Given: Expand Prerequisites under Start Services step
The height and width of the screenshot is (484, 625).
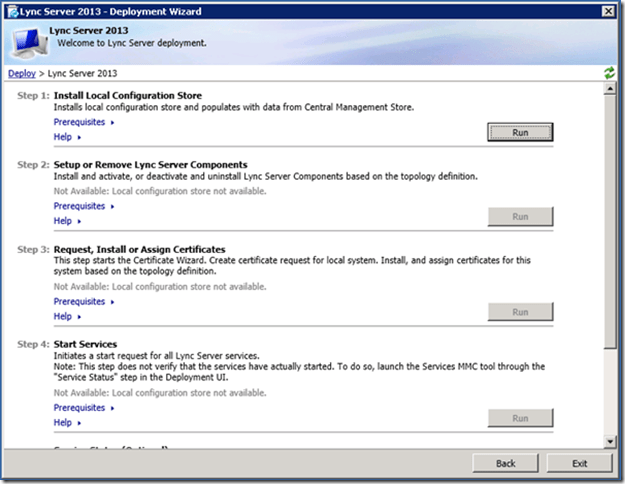Looking at the screenshot, I should pyautogui.click(x=81, y=408).
